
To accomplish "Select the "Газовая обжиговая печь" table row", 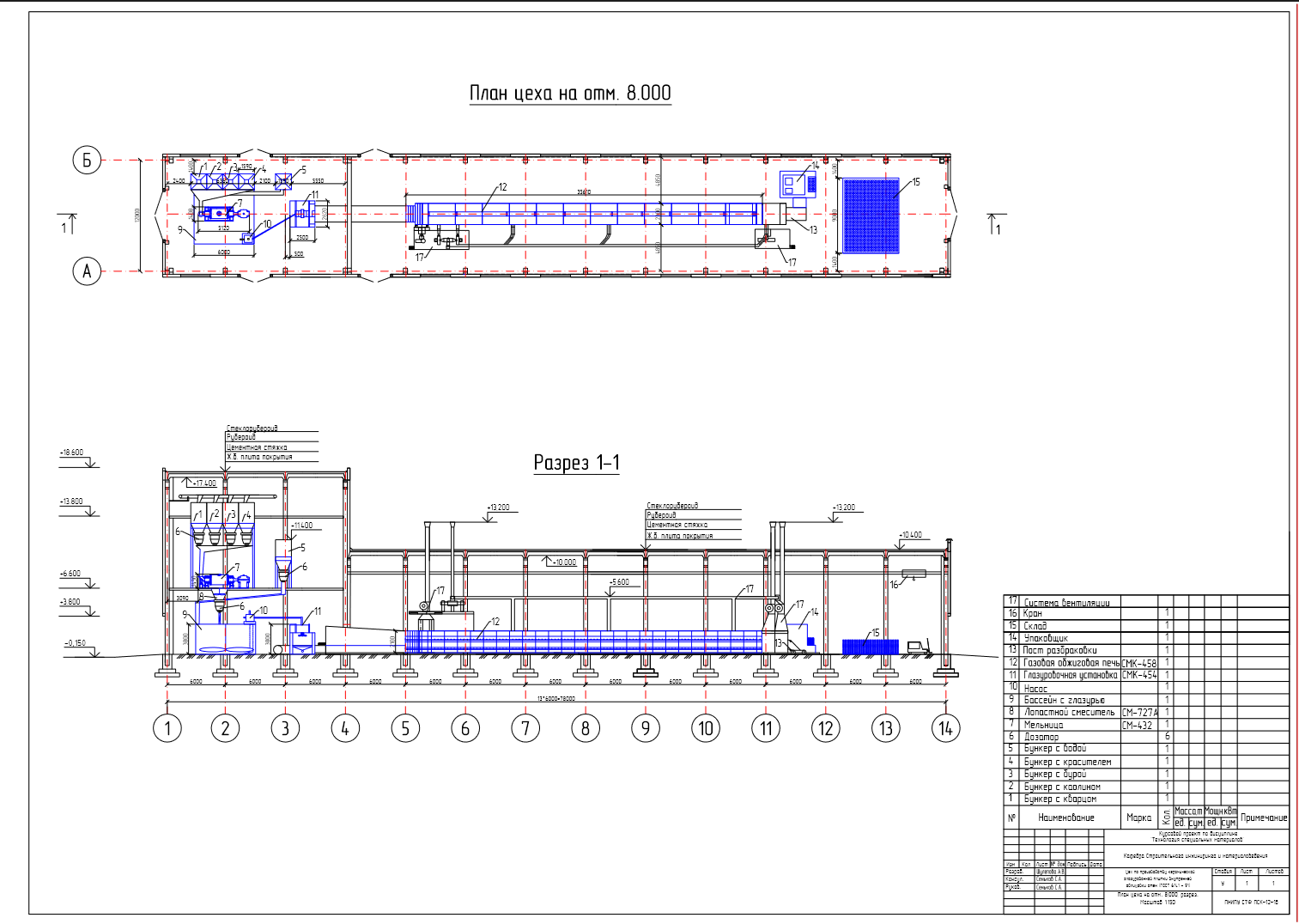I will coord(1146,663).
